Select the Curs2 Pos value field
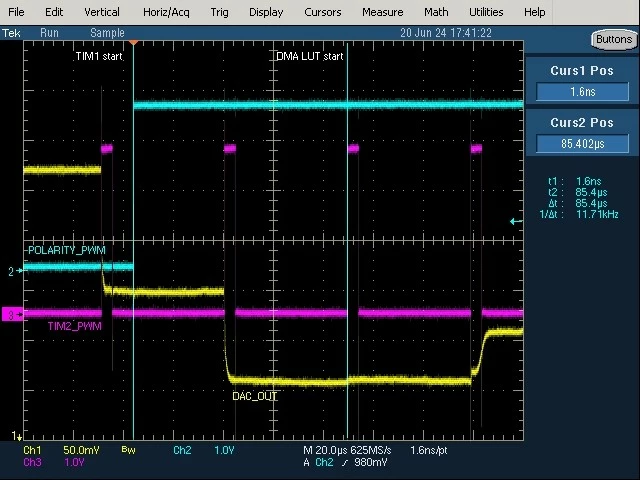The height and width of the screenshot is (480, 640). [582, 144]
